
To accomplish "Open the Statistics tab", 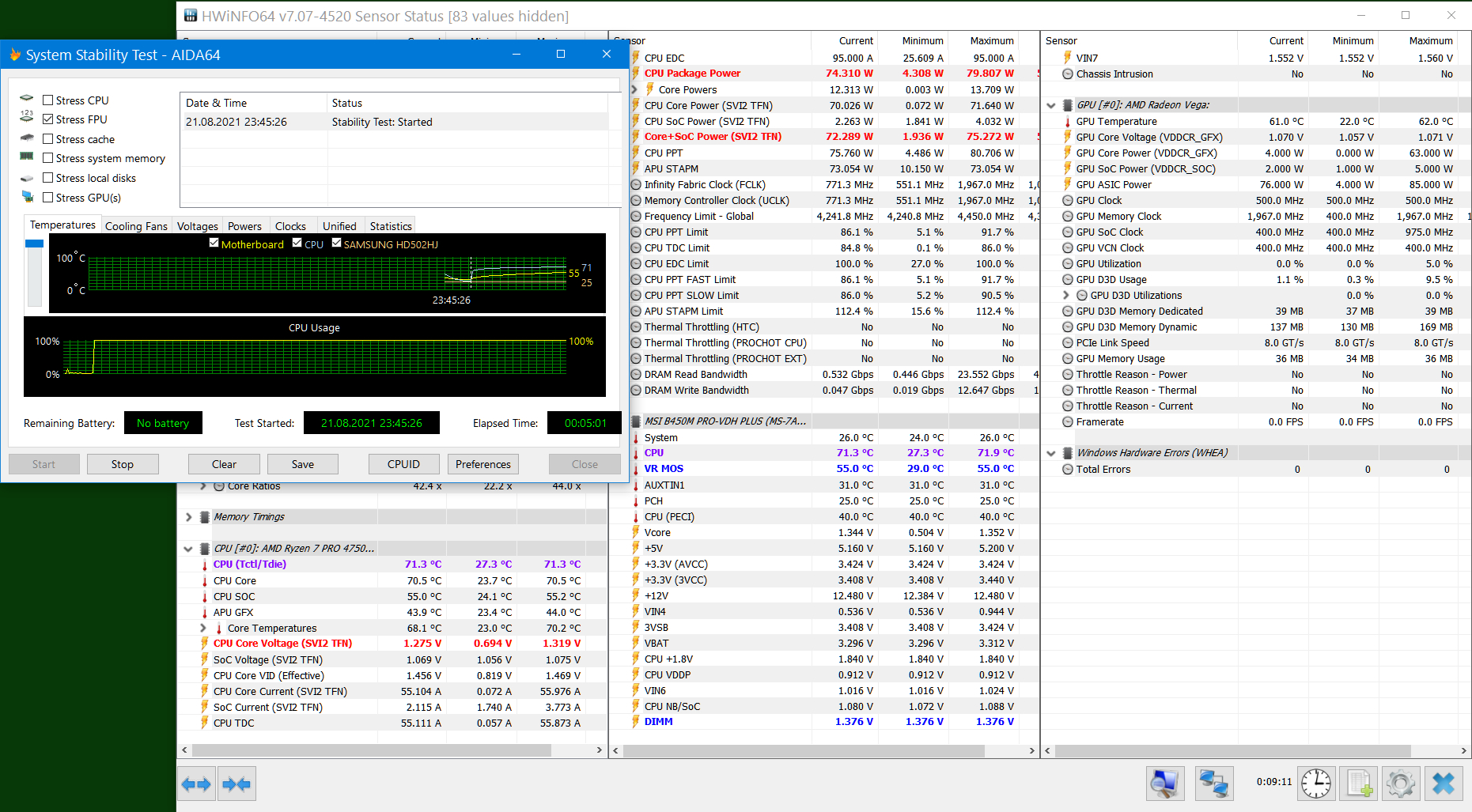I will [391, 226].
